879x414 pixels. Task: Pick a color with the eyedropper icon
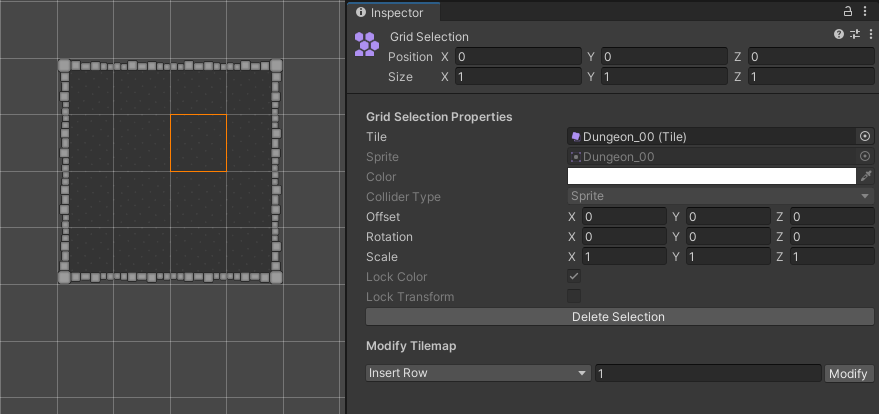coord(866,177)
